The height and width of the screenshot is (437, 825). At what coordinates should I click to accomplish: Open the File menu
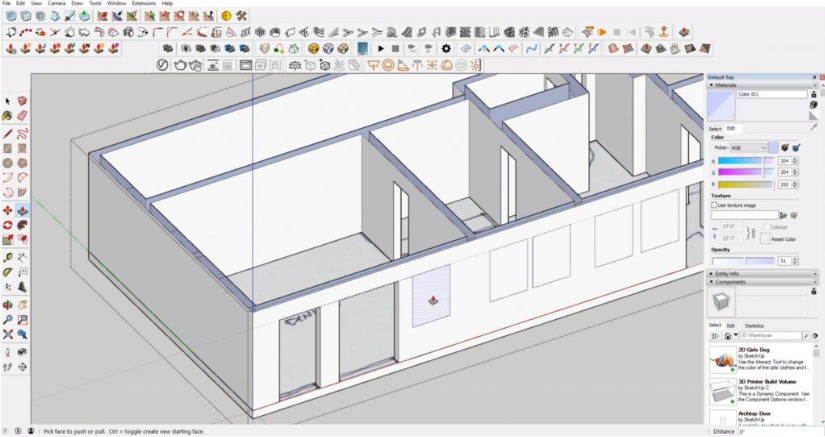pos(6,3)
